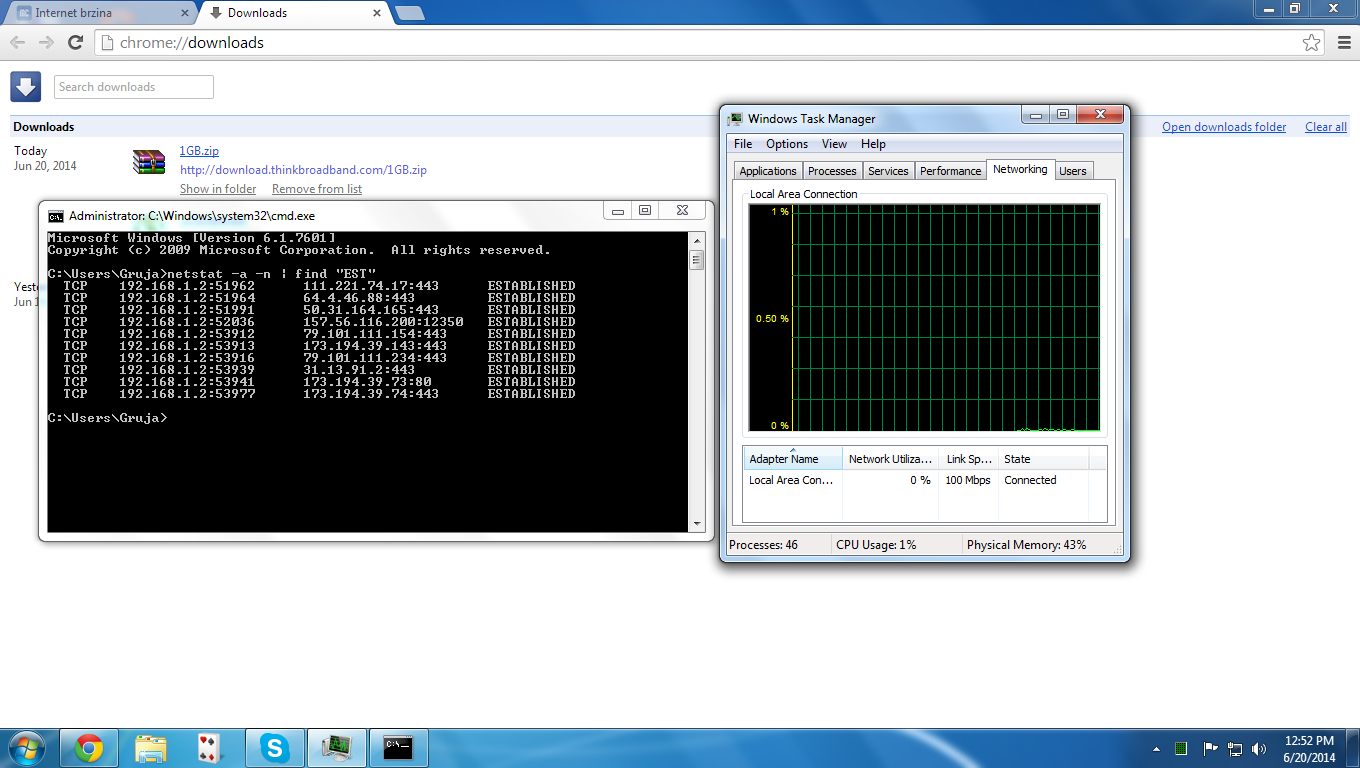Viewport: 1360px width, 768px height.
Task: Focus the Search downloads field
Action: 134,87
